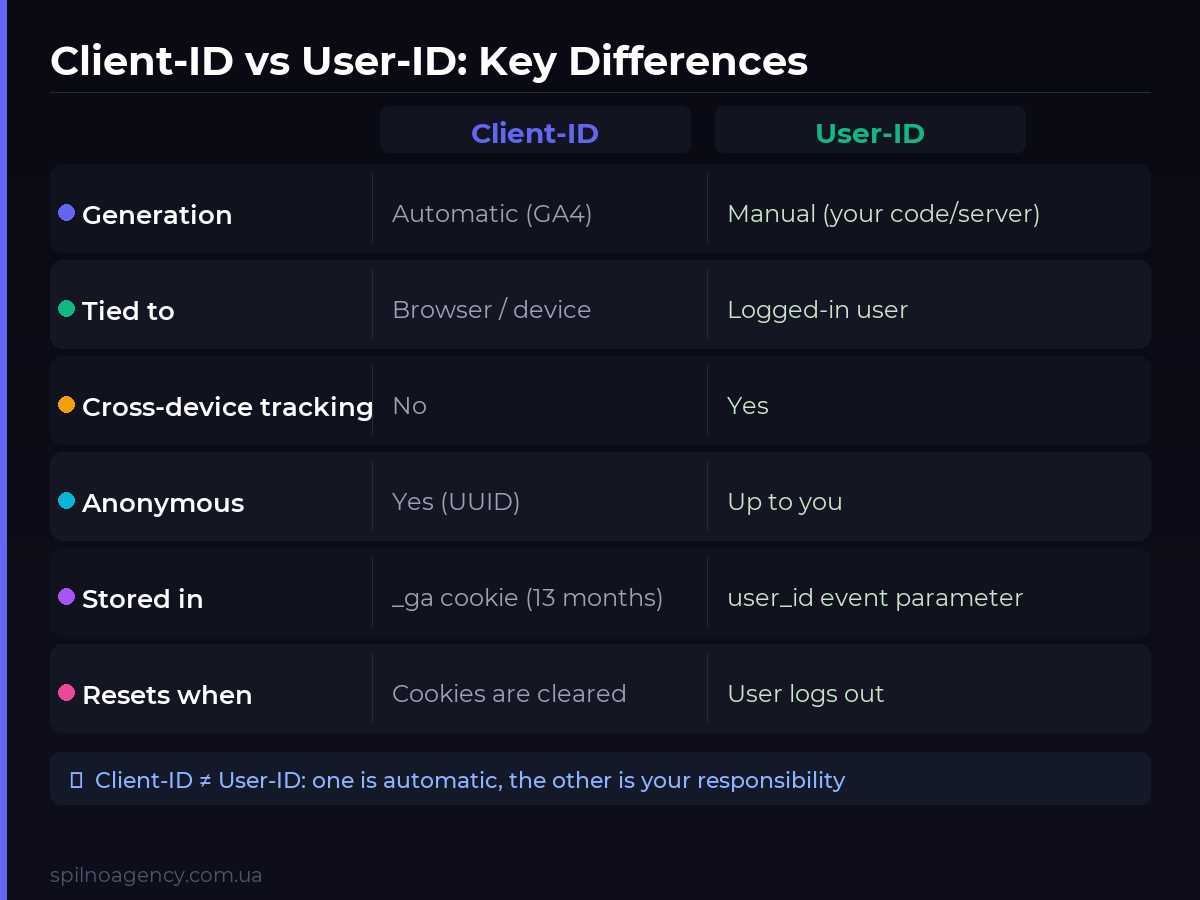Select the Stored in row label
The height and width of the screenshot is (900, 1200).
click(142, 599)
